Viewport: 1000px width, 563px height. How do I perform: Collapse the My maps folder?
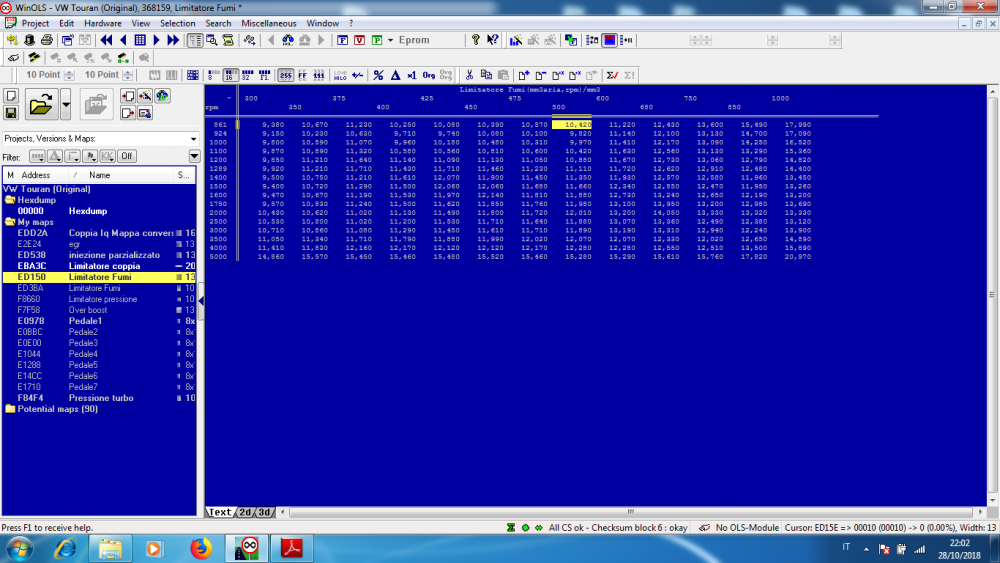pos(10,222)
